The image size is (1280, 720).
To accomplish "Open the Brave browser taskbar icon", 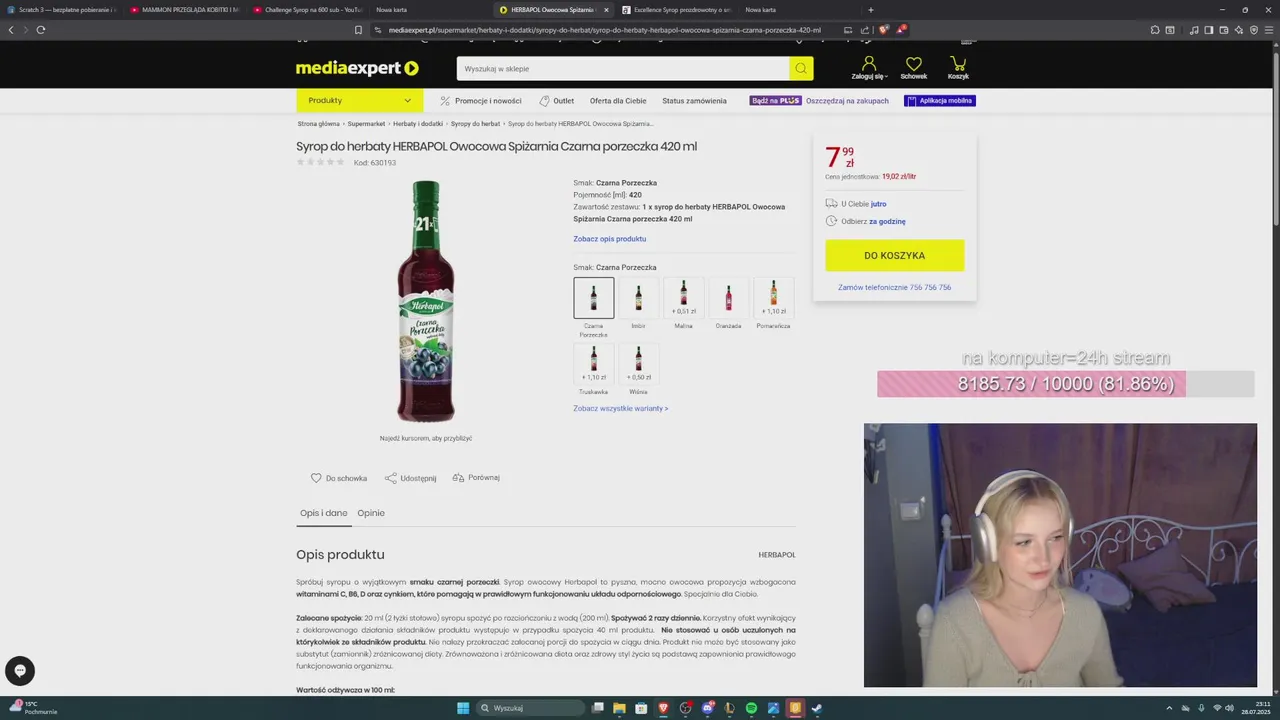I will point(663,708).
